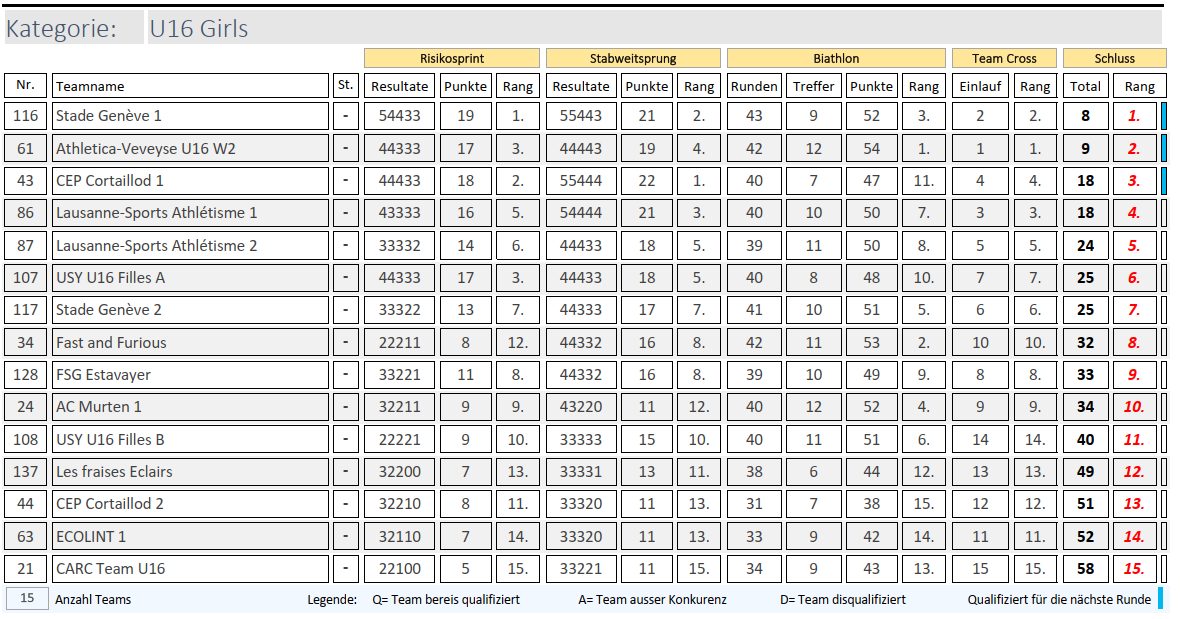Select the Team Cross group header
The width and height of the screenshot is (1180, 619).
click(x=1004, y=58)
